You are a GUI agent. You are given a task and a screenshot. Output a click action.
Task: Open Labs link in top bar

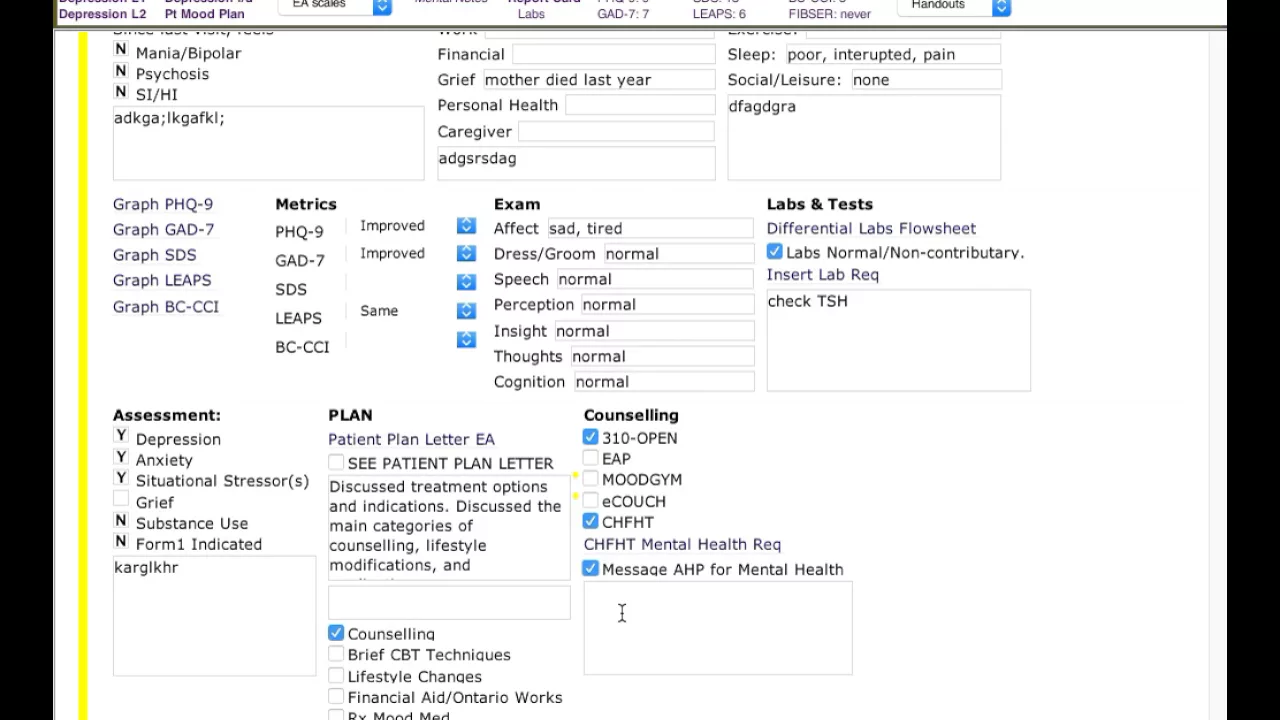click(x=531, y=14)
